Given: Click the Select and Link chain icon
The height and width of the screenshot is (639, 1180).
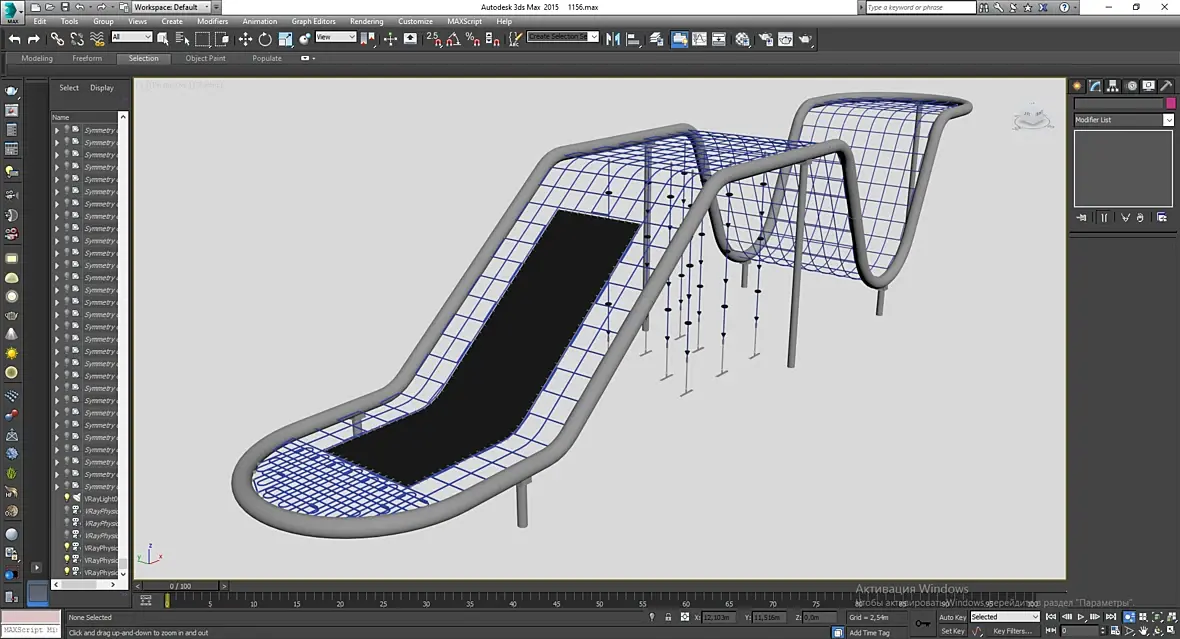Looking at the screenshot, I should click(x=57, y=39).
